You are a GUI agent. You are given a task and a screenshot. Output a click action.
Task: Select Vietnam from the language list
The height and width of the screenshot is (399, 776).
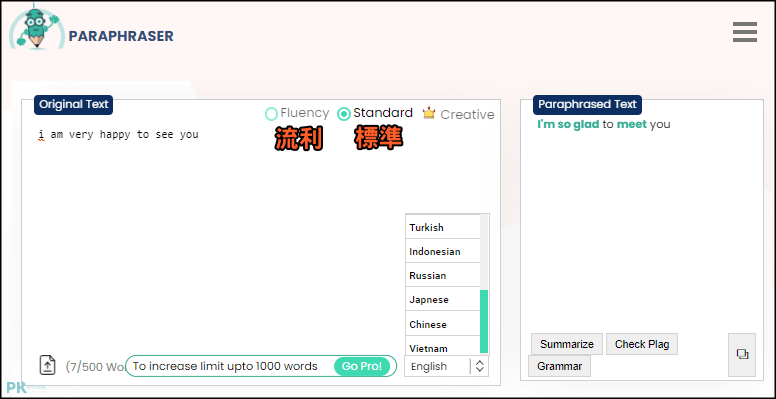click(443, 346)
